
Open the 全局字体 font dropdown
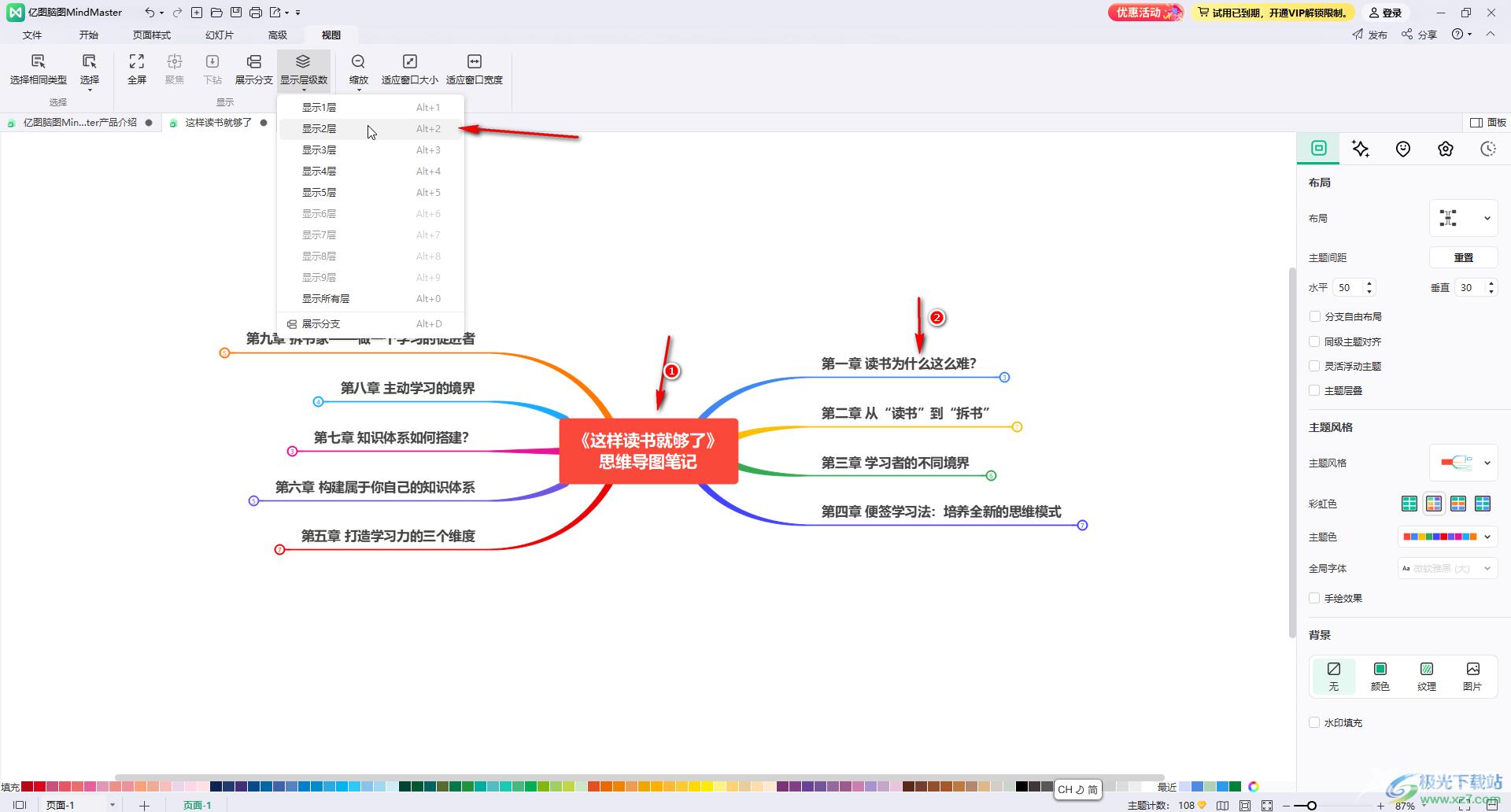click(1447, 568)
